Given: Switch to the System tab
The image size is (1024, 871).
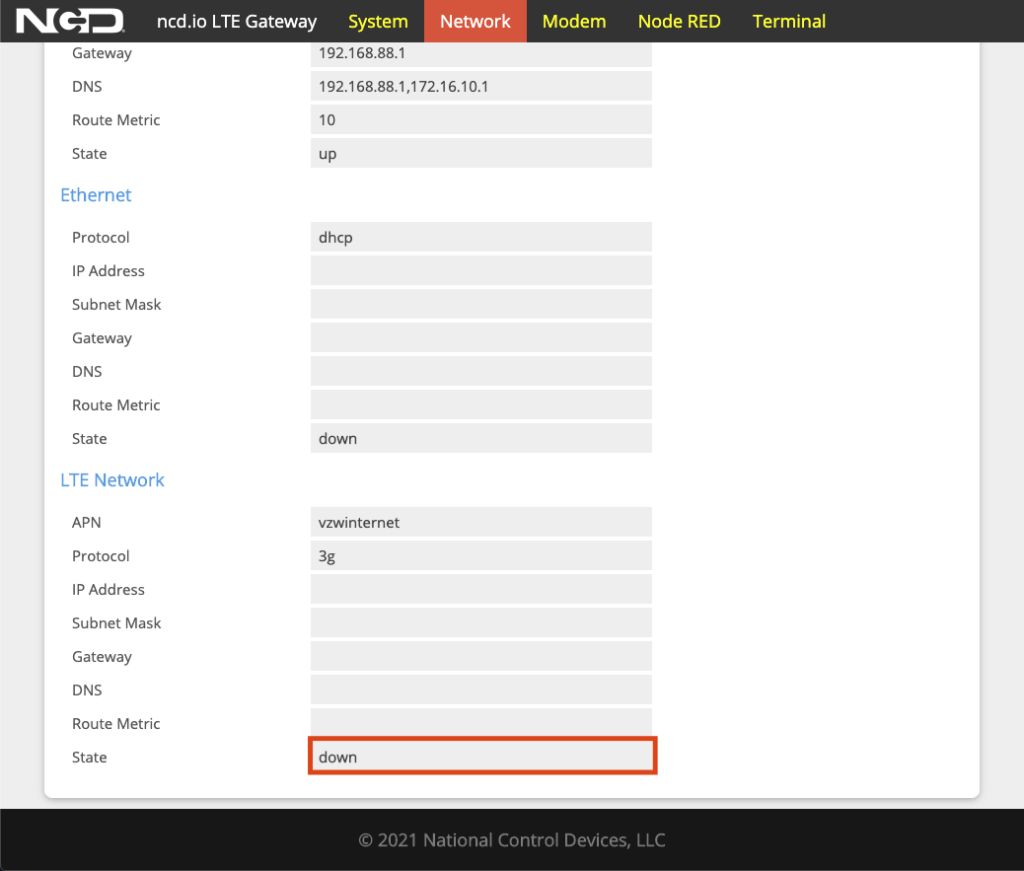Looking at the screenshot, I should point(378,21).
